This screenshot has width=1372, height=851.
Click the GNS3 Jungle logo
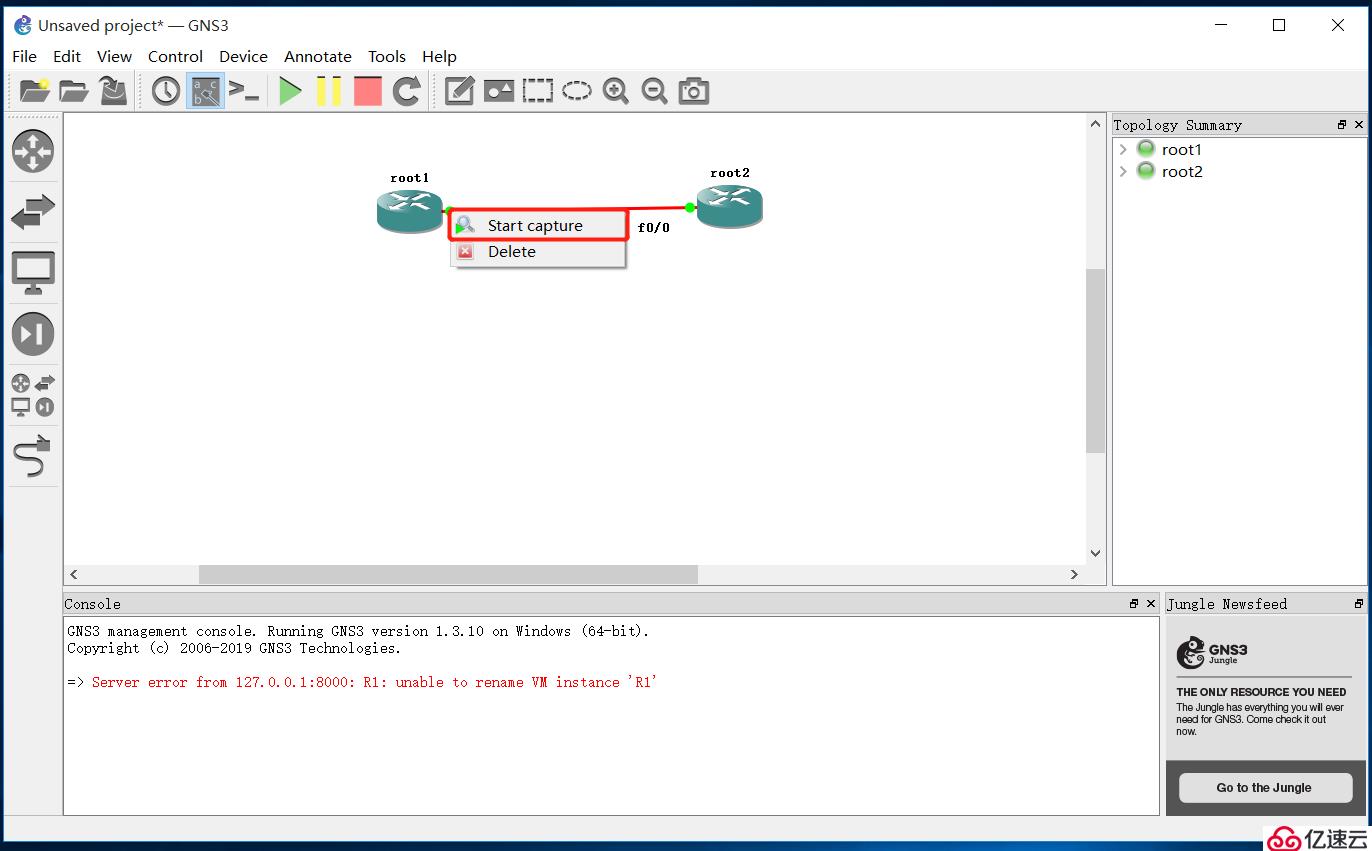point(1212,652)
